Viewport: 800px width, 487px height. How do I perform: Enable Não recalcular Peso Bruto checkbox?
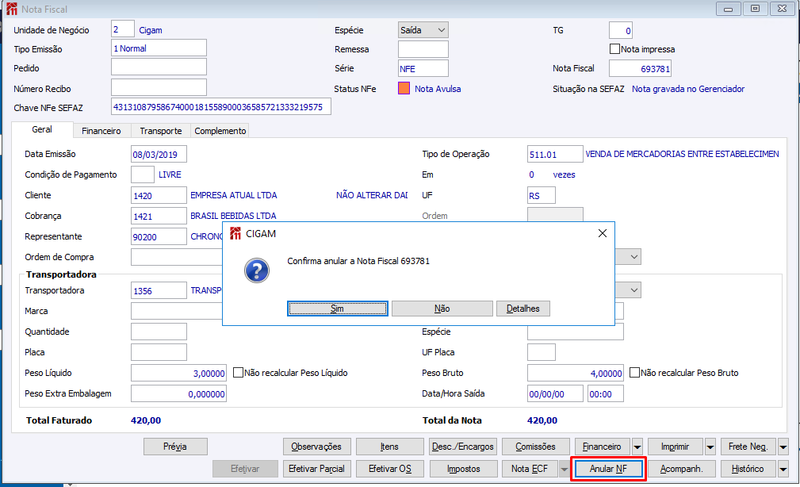tap(634, 373)
